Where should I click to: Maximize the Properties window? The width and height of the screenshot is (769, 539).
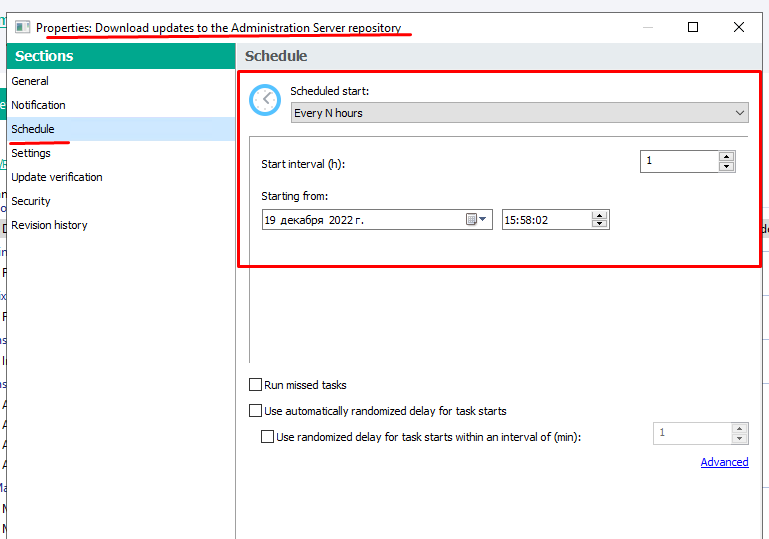point(693,27)
